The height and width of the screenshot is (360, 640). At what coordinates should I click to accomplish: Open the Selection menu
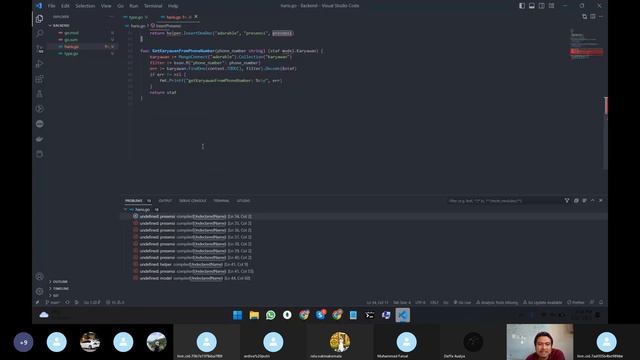85,6
